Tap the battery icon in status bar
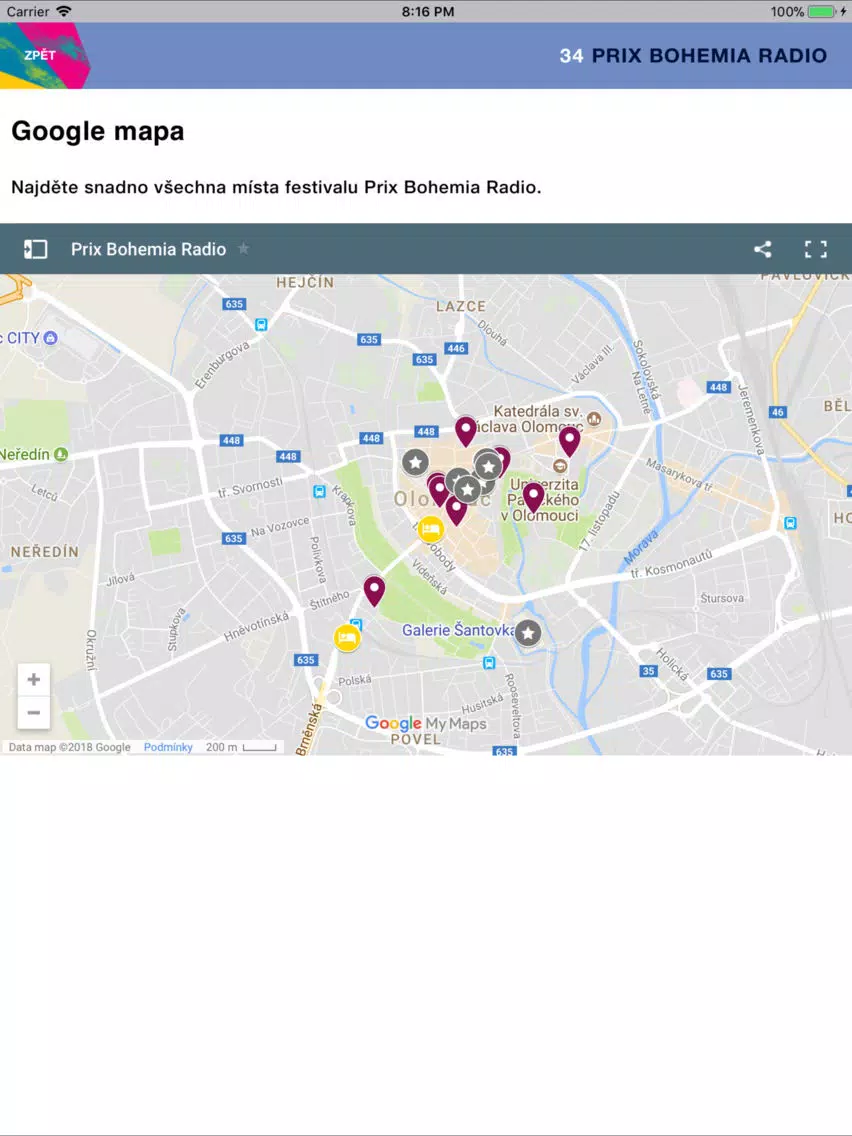 click(822, 12)
